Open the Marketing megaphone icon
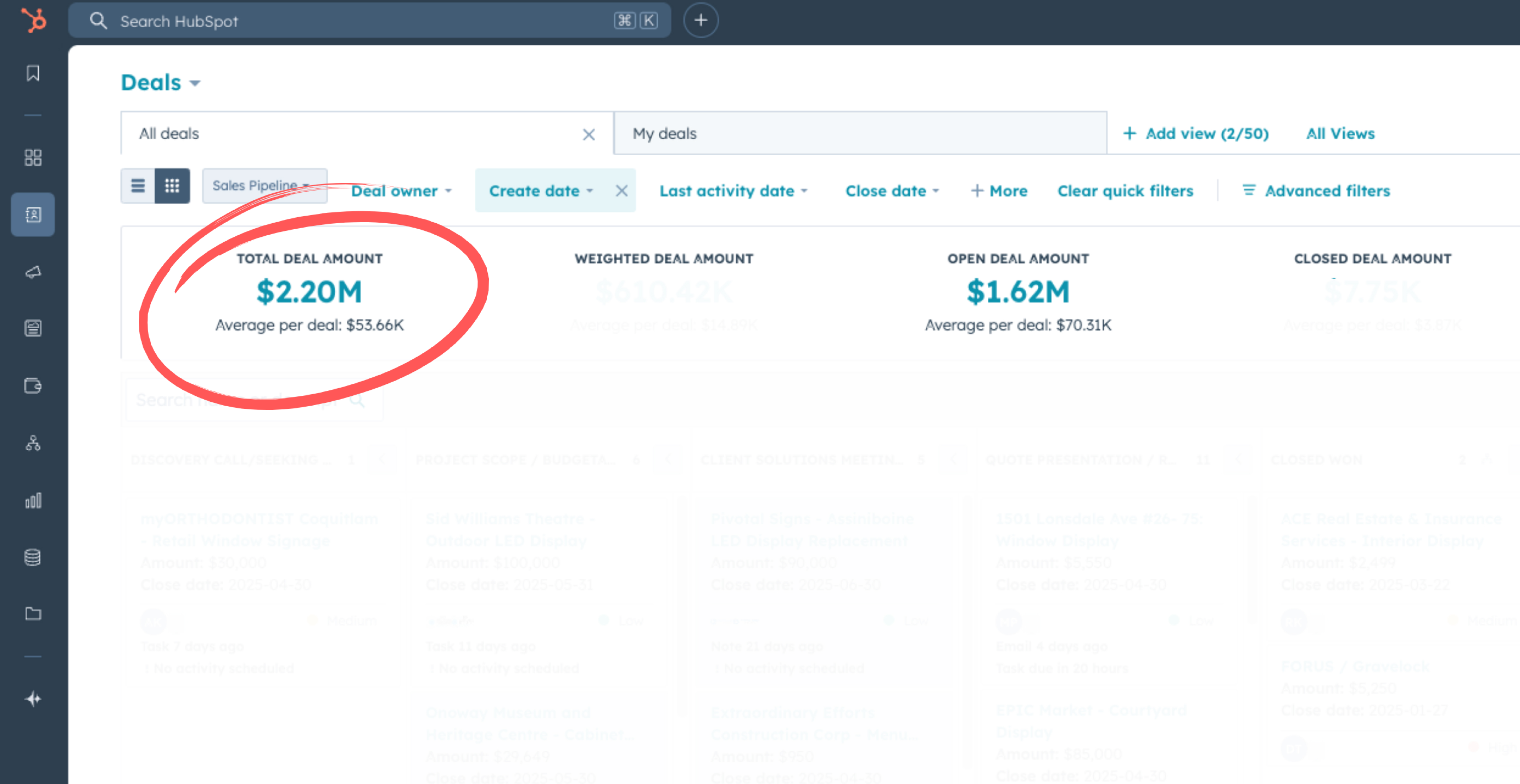This screenshot has height=784, width=1520. [33, 272]
